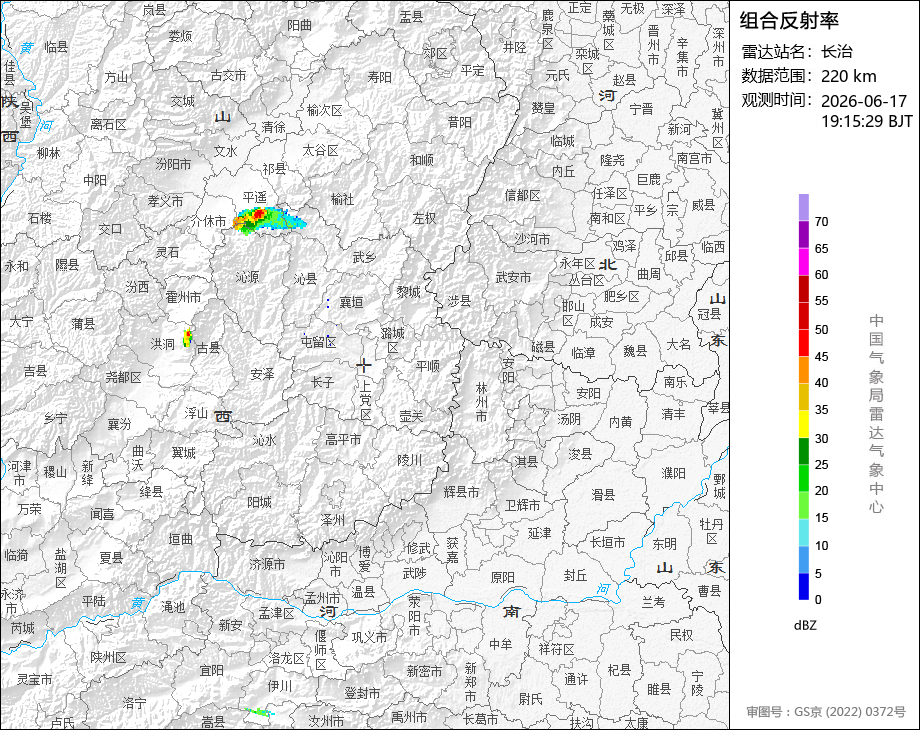This screenshot has height=730, width=920.
Task: Click the time 19:15:29 BJT
Action: pyautogui.click(x=867, y=121)
